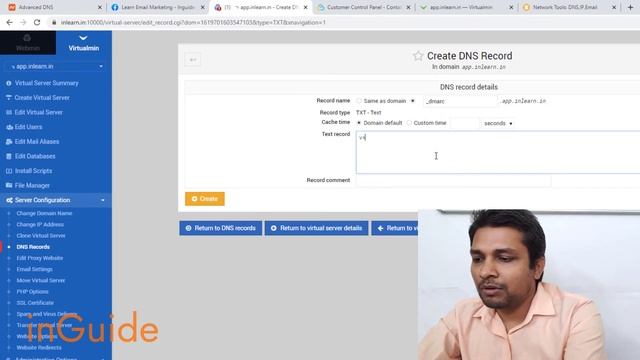Open Move Virtual Server
The image size is (640, 360).
41,280
